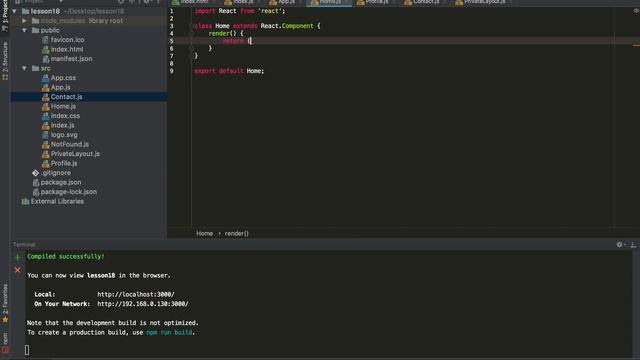This screenshot has height=360, width=640.
Task: Open the Terminal panel settings gear
Action: point(620,244)
